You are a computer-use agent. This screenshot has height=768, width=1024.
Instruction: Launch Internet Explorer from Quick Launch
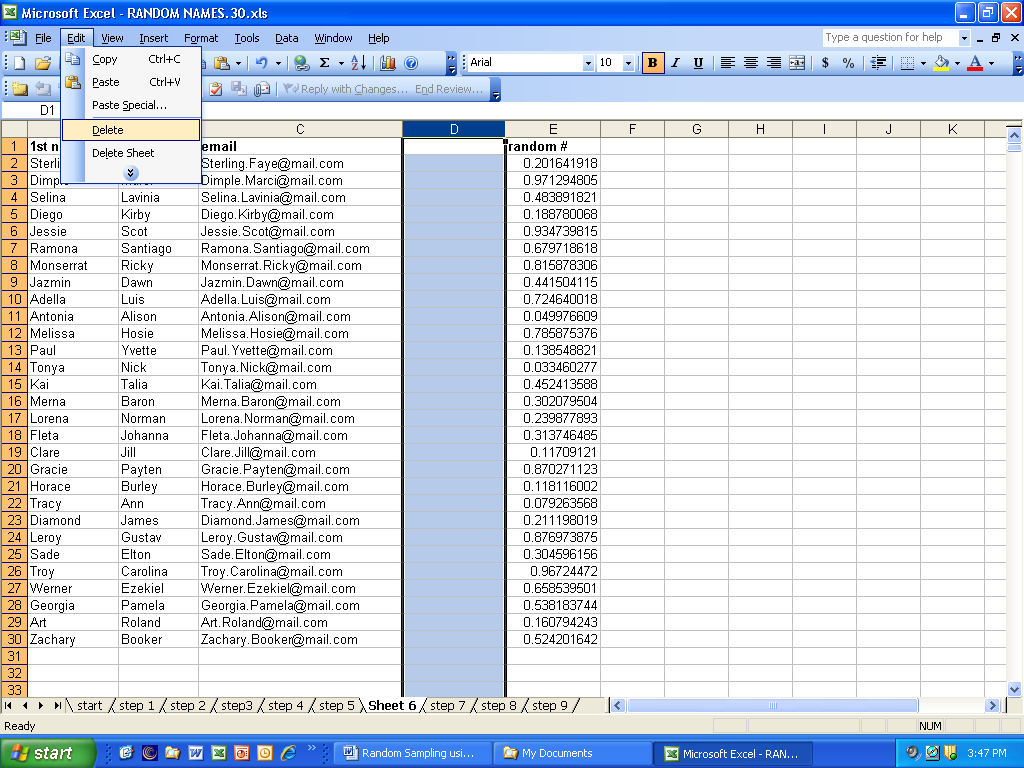click(x=288, y=753)
